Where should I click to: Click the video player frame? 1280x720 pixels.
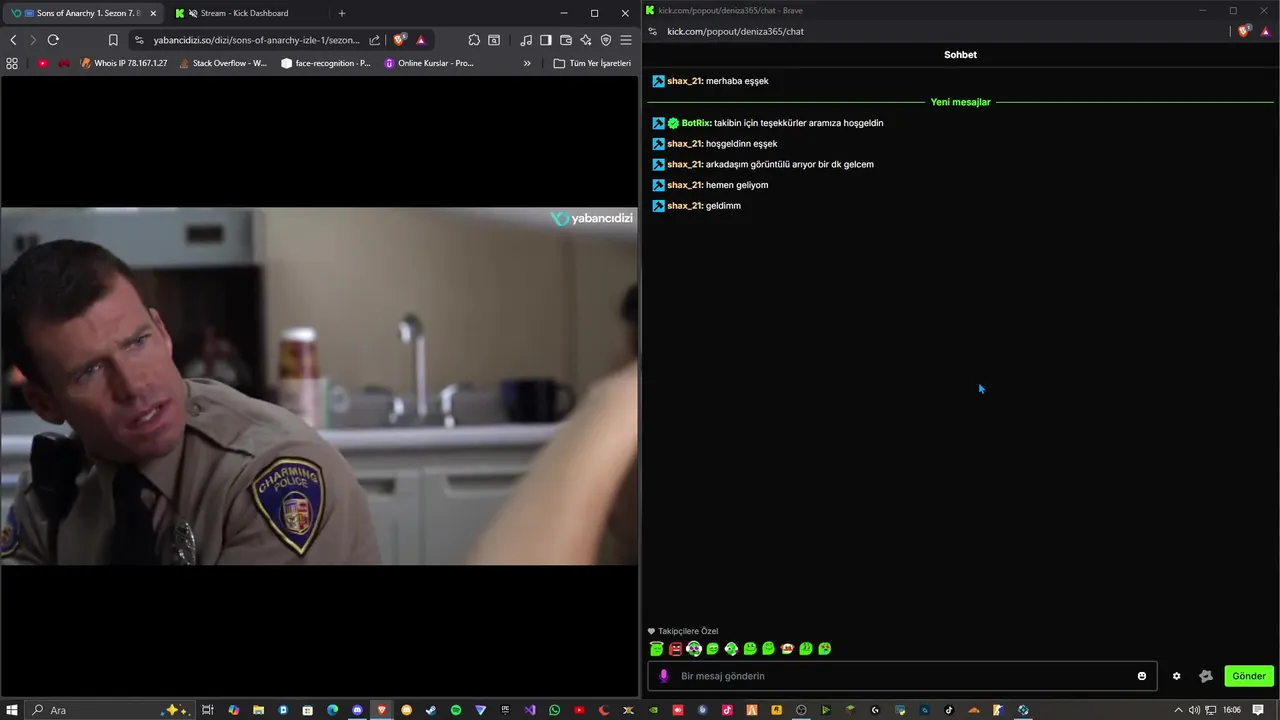tap(319, 386)
